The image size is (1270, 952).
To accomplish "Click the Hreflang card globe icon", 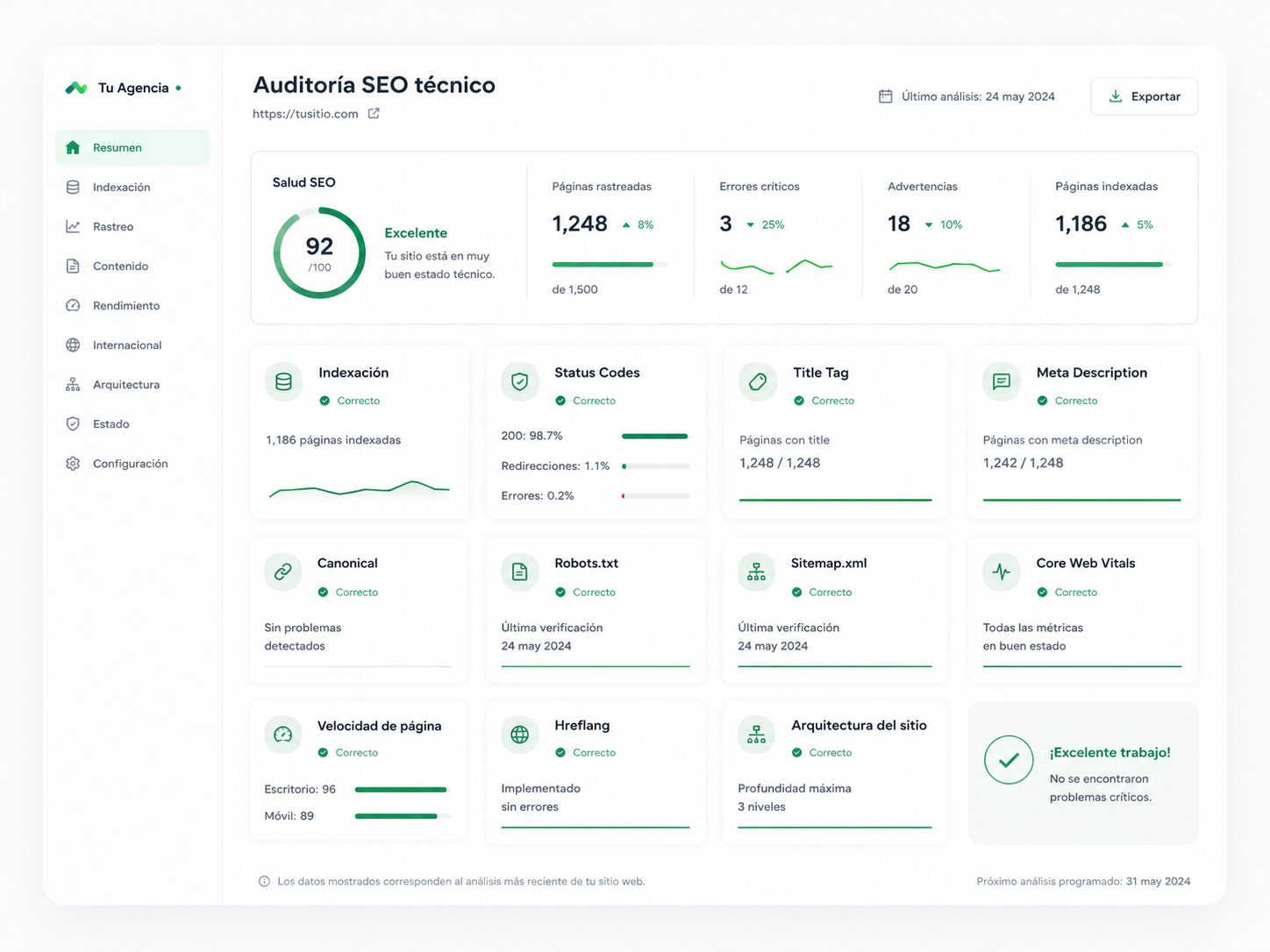I will pyautogui.click(x=520, y=735).
